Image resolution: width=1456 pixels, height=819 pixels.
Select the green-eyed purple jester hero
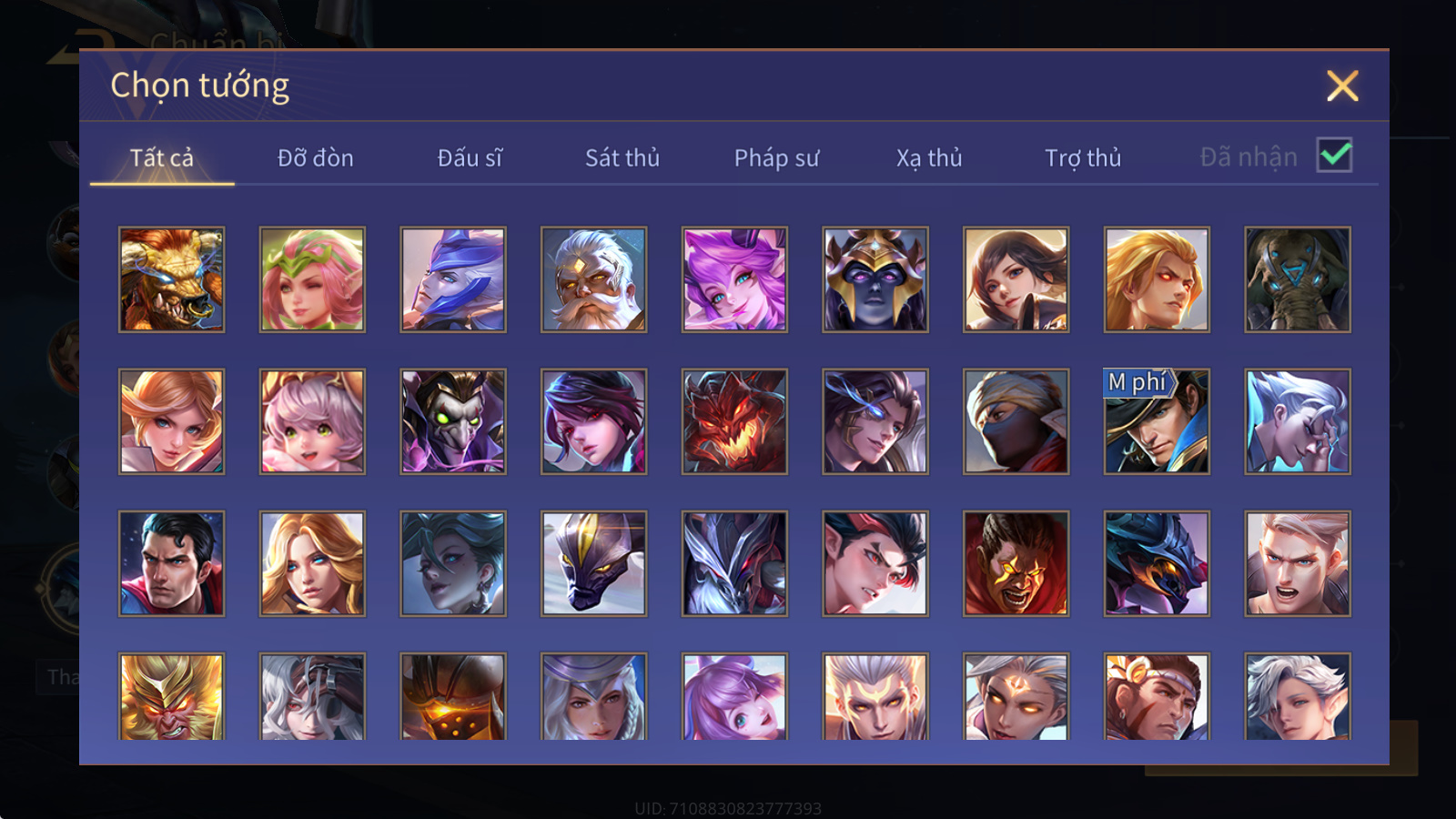(x=453, y=421)
